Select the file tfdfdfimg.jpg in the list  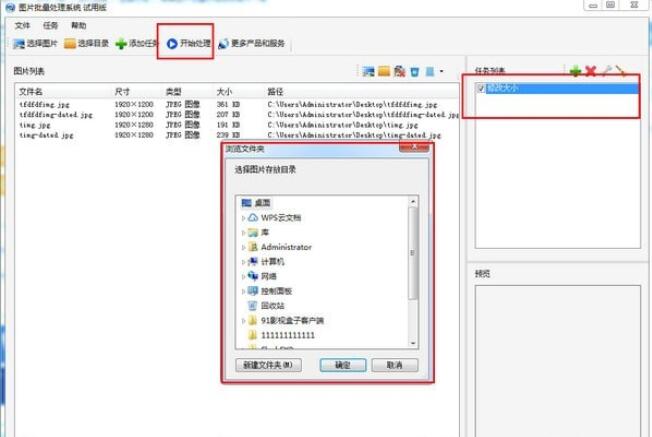44,105
